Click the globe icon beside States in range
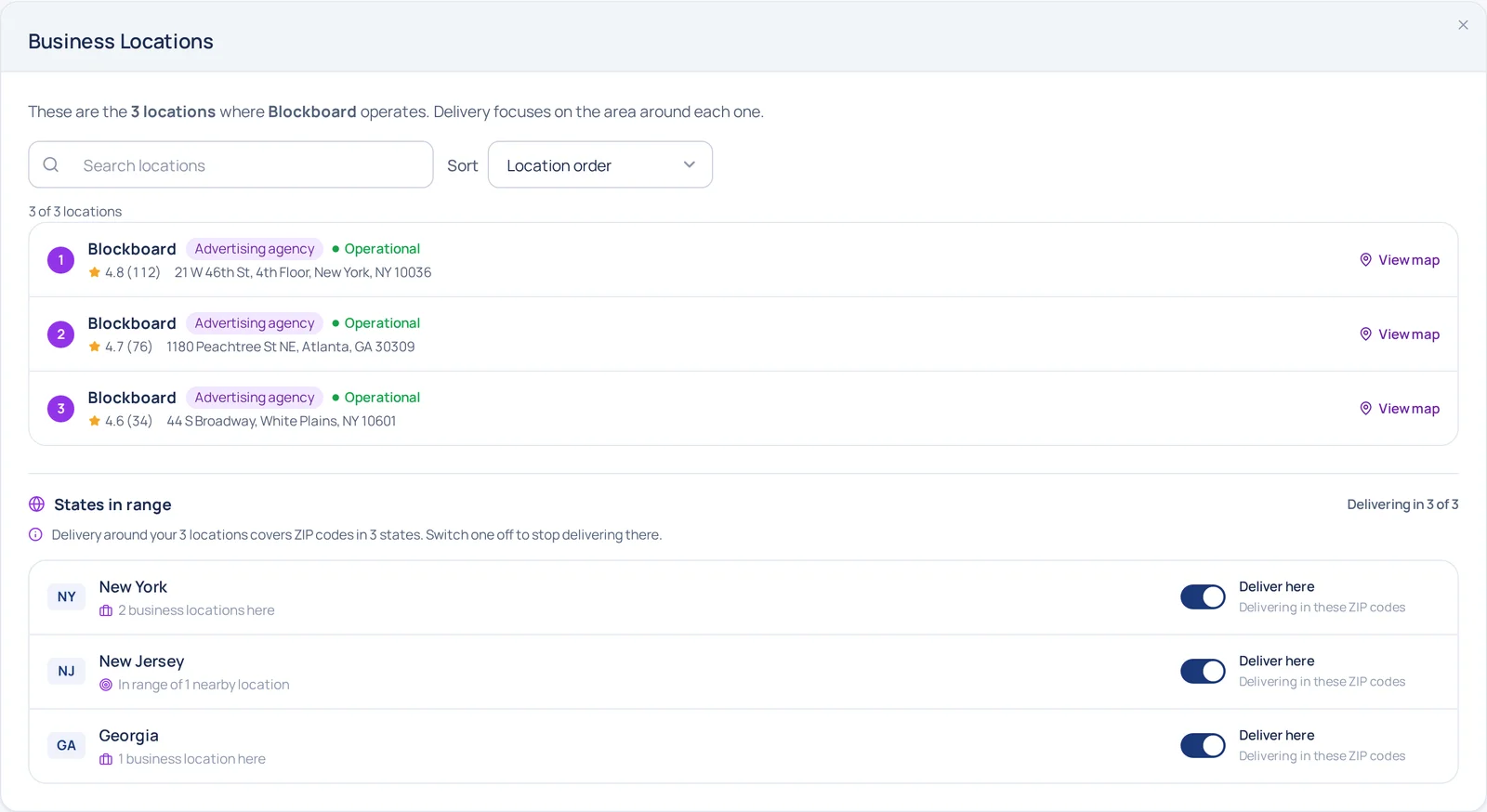Image resolution: width=1487 pixels, height=812 pixels. pyautogui.click(x=37, y=504)
